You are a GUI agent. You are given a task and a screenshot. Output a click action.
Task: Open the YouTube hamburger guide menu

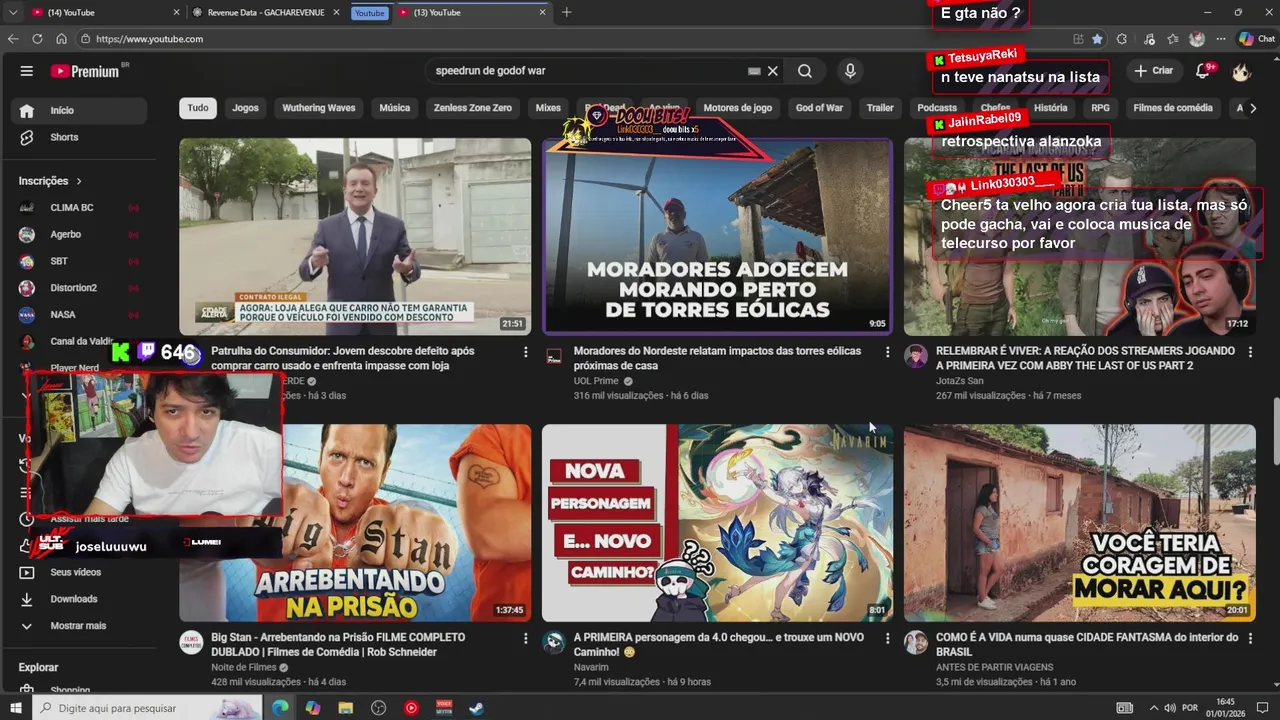[x=27, y=71]
